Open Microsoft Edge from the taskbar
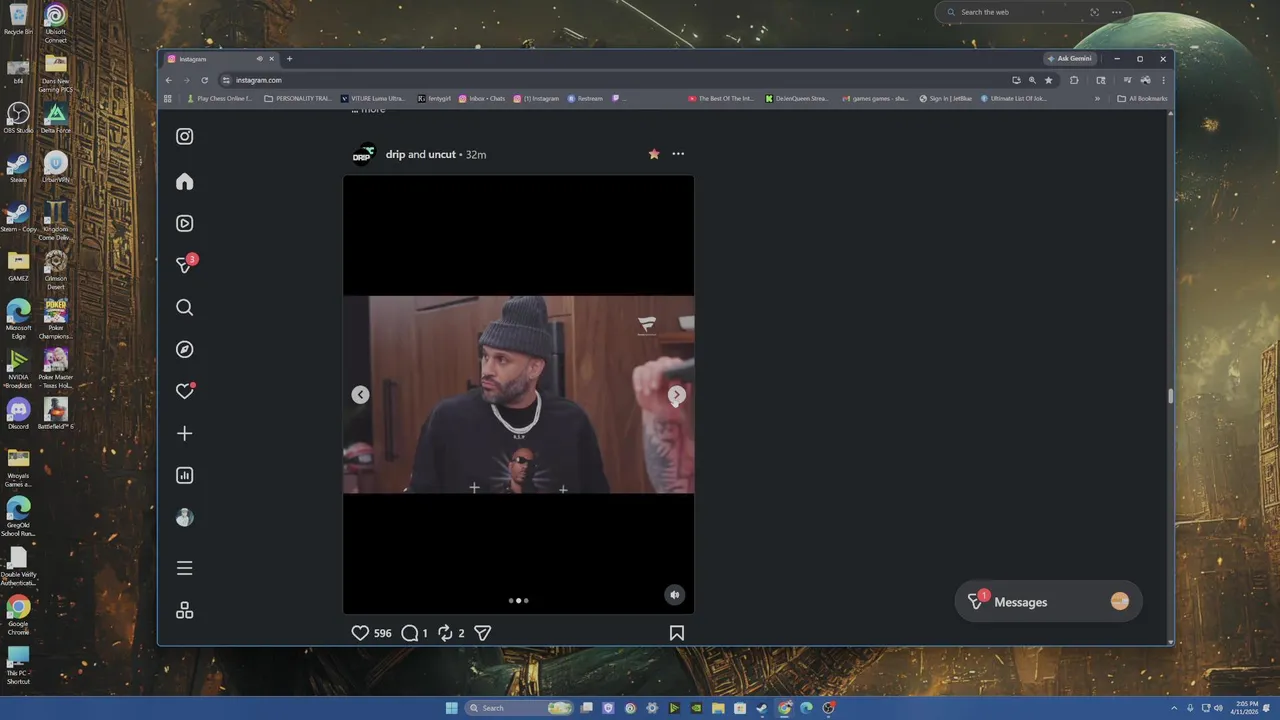The height and width of the screenshot is (720, 1280). click(x=806, y=708)
